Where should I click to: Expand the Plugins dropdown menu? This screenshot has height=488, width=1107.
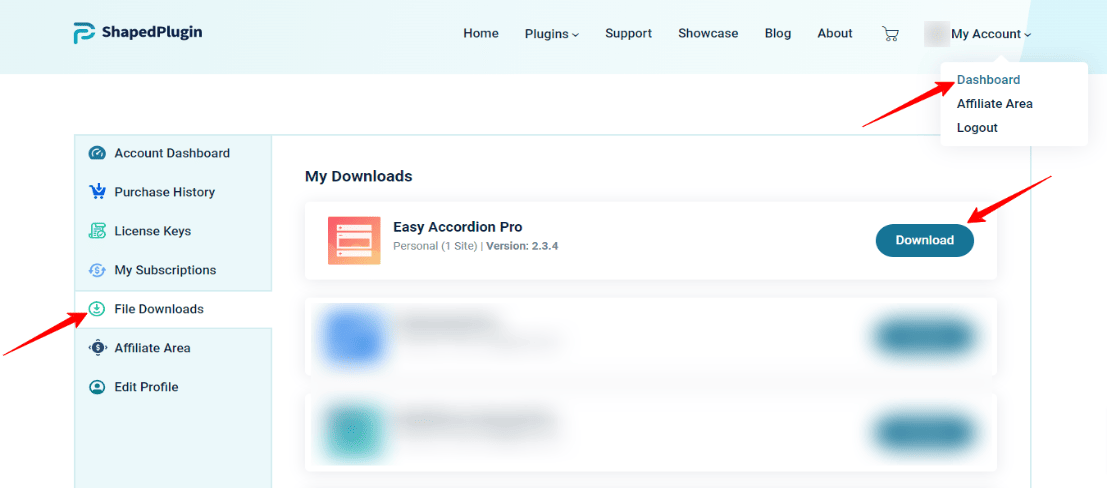coord(551,34)
